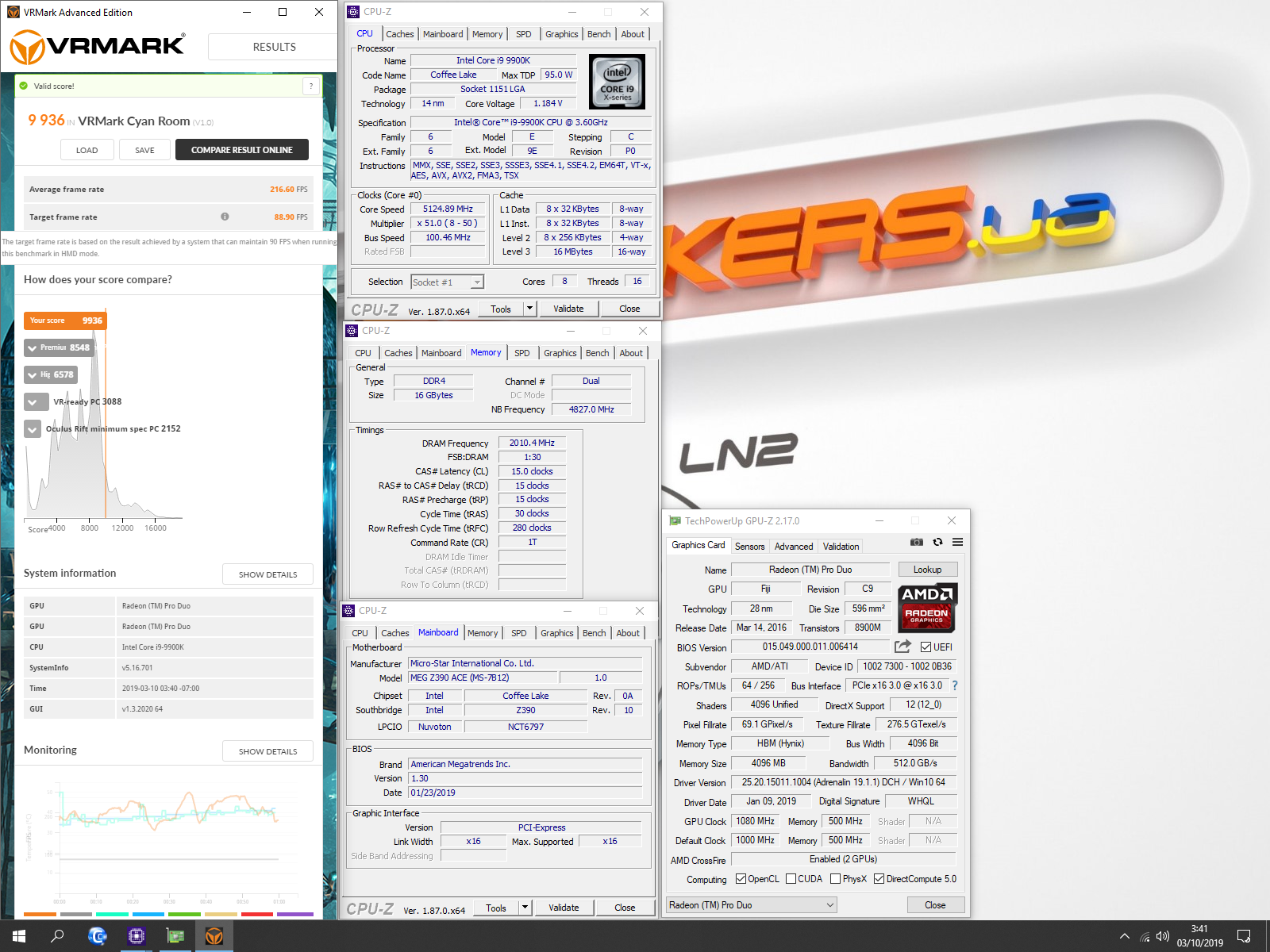This screenshot has height=952, width=1270.
Task: Click the Your score 9936 orange marker
Action: pos(65,321)
